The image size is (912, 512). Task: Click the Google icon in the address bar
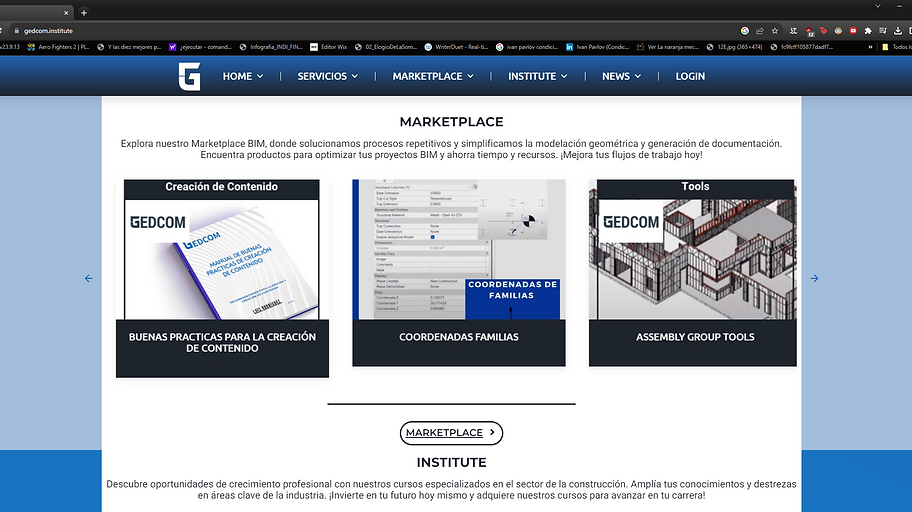[744, 31]
